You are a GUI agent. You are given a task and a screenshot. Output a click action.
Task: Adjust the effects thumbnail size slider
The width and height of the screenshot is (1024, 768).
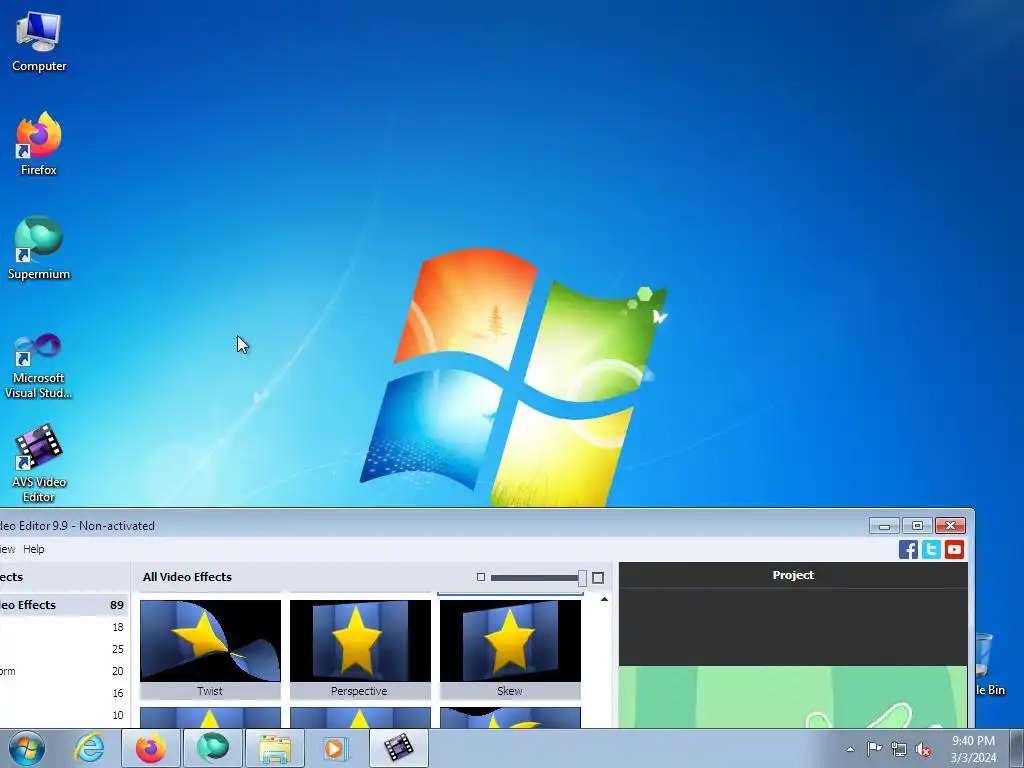582,577
